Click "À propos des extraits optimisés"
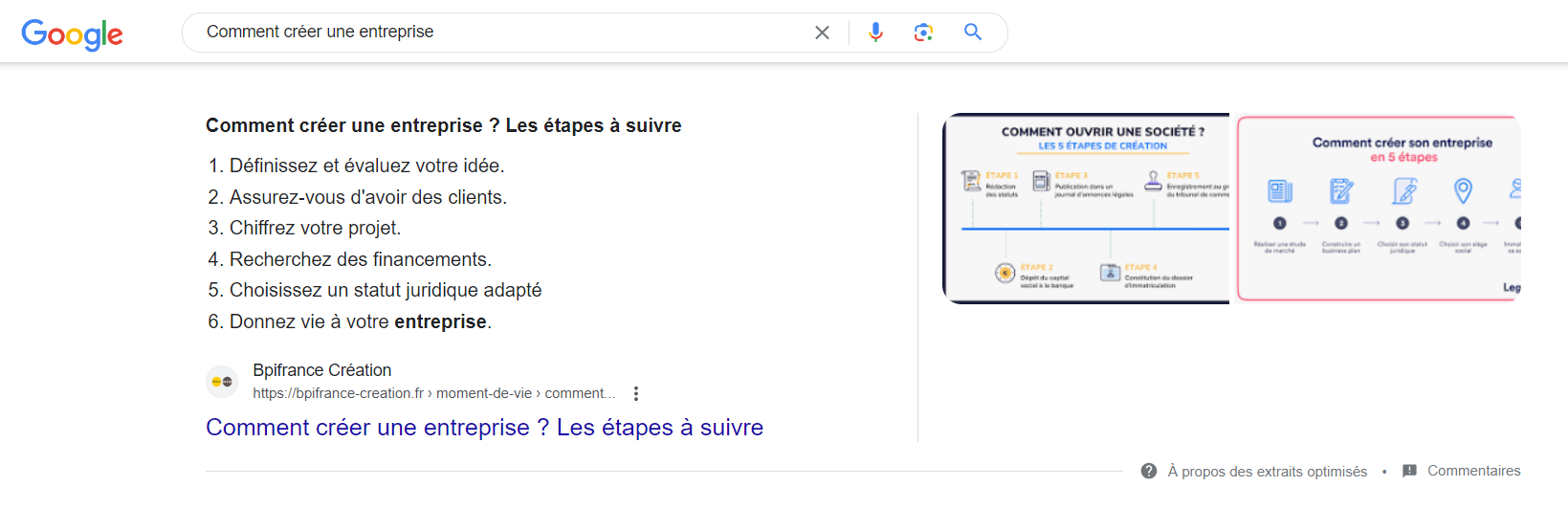The height and width of the screenshot is (509, 1568). click(1267, 472)
